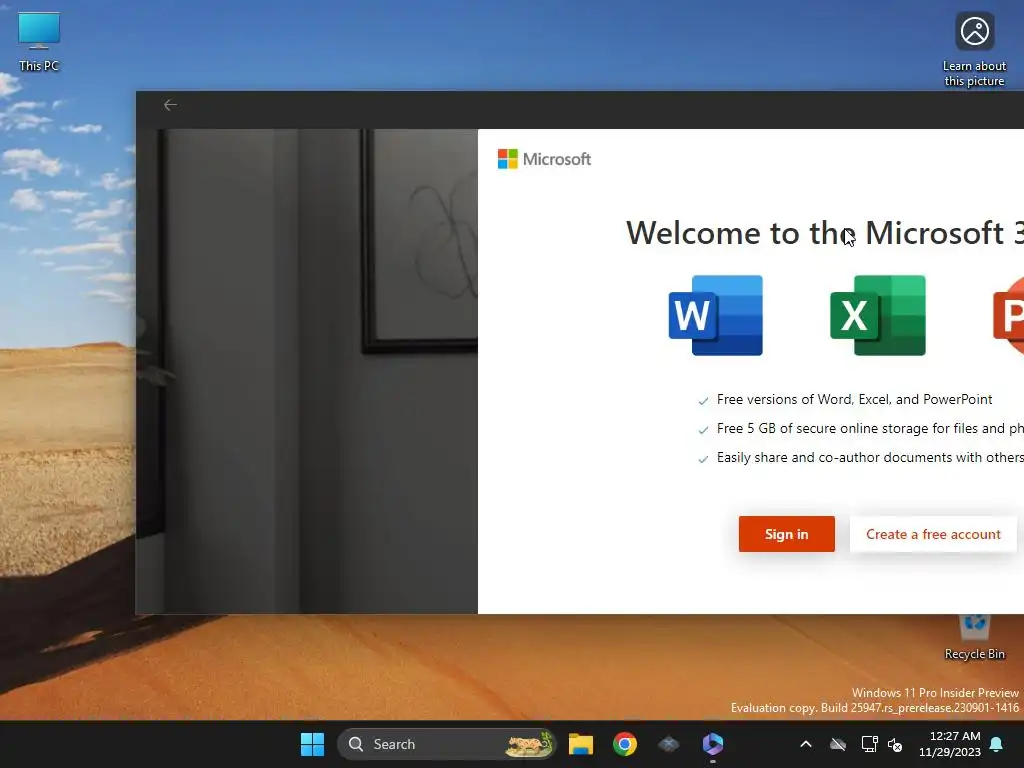Open Learn about this picture icon

(974, 49)
